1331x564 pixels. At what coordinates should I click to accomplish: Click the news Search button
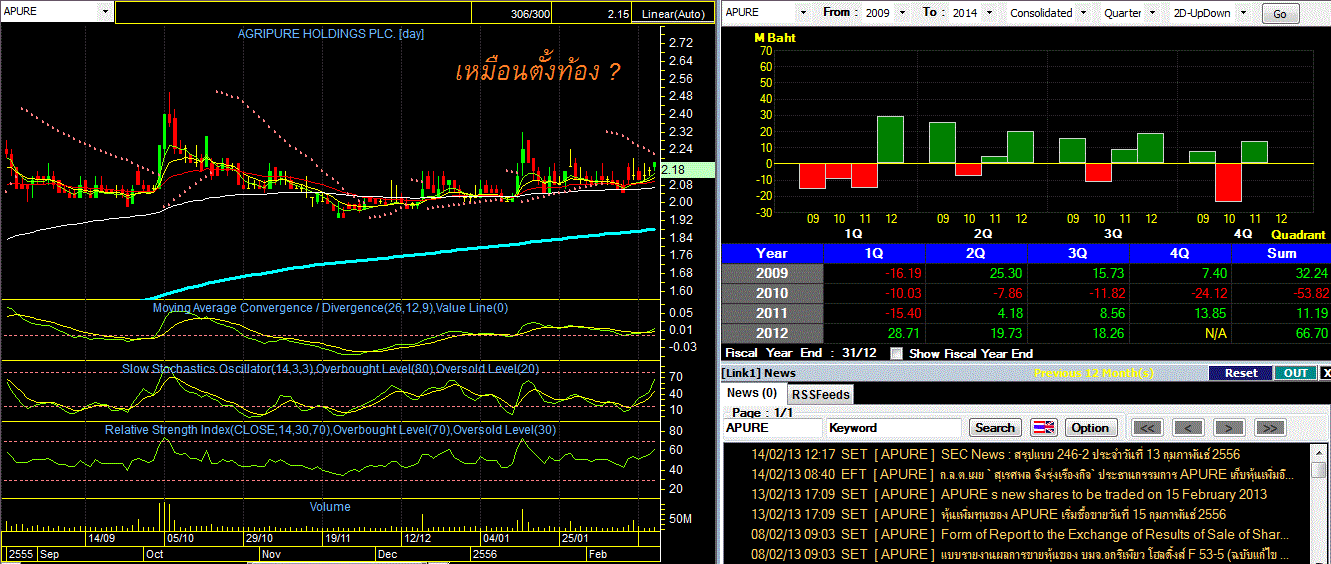(995, 427)
